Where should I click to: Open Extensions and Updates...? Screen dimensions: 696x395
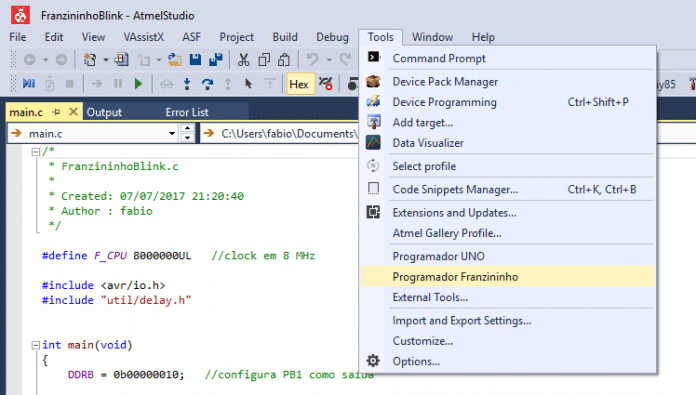pos(508,213)
